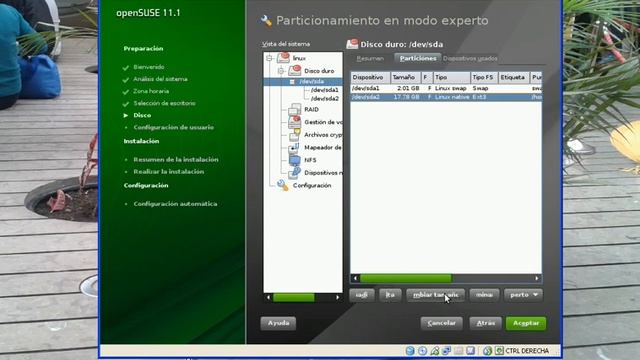Click the F column header
The height and width of the screenshot is (360, 640).
click(427, 77)
